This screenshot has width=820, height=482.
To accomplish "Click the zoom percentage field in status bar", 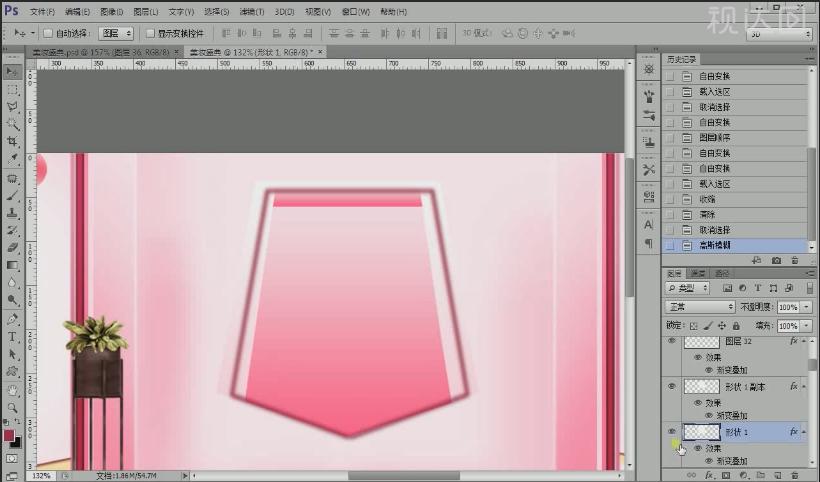I will pyautogui.click(x=42, y=475).
